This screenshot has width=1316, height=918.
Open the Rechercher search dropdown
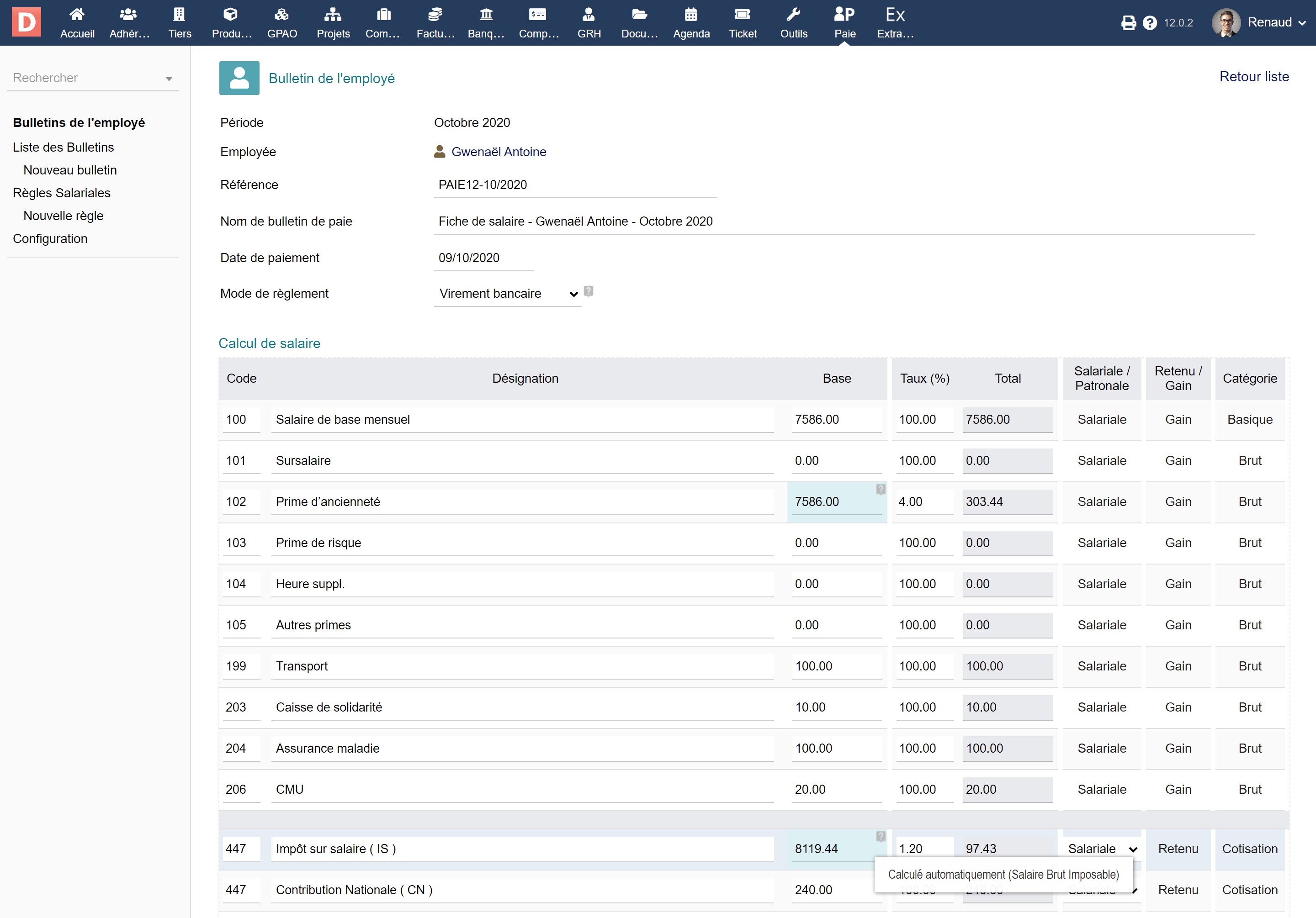pos(93,78)
